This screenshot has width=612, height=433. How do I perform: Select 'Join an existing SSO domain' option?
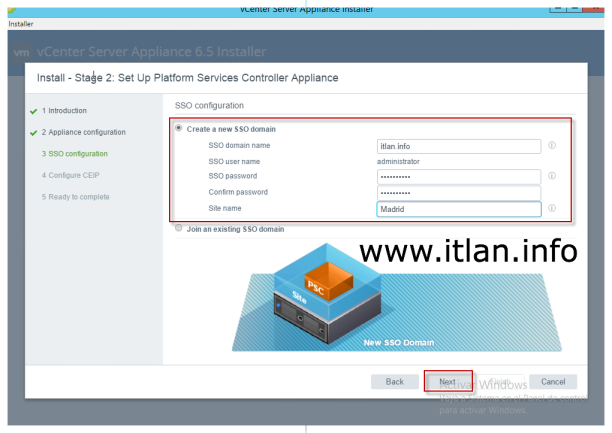[x=180, y=229]
